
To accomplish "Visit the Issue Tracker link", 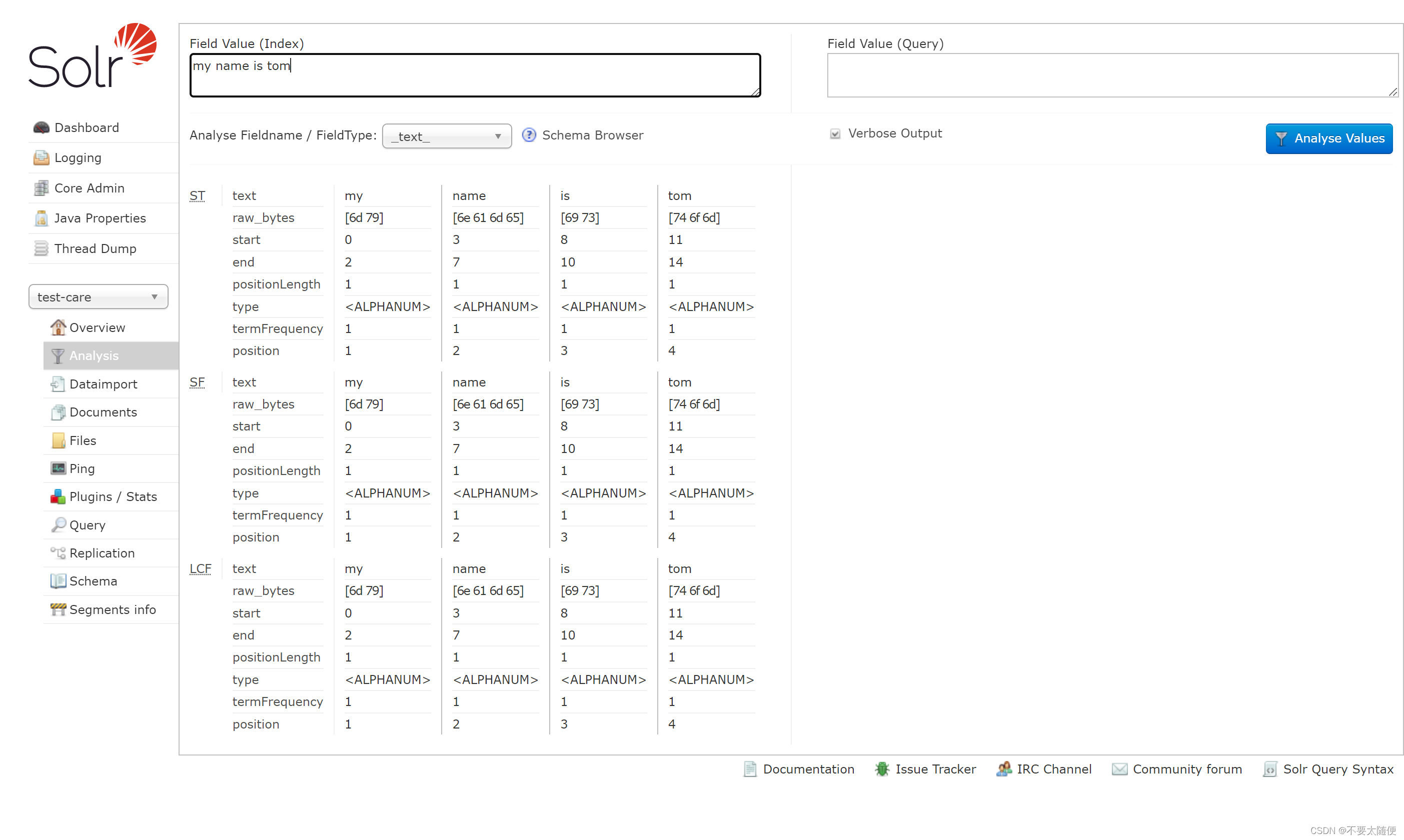I will 935,769.
